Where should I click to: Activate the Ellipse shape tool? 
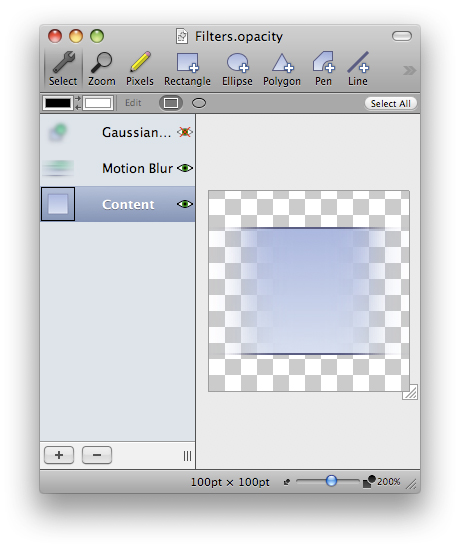click(x=237, y=69)
